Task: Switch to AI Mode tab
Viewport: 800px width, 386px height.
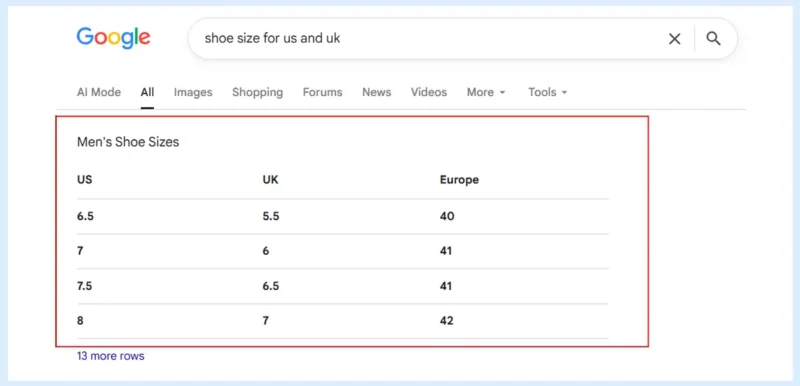Action: coord(99,92)
